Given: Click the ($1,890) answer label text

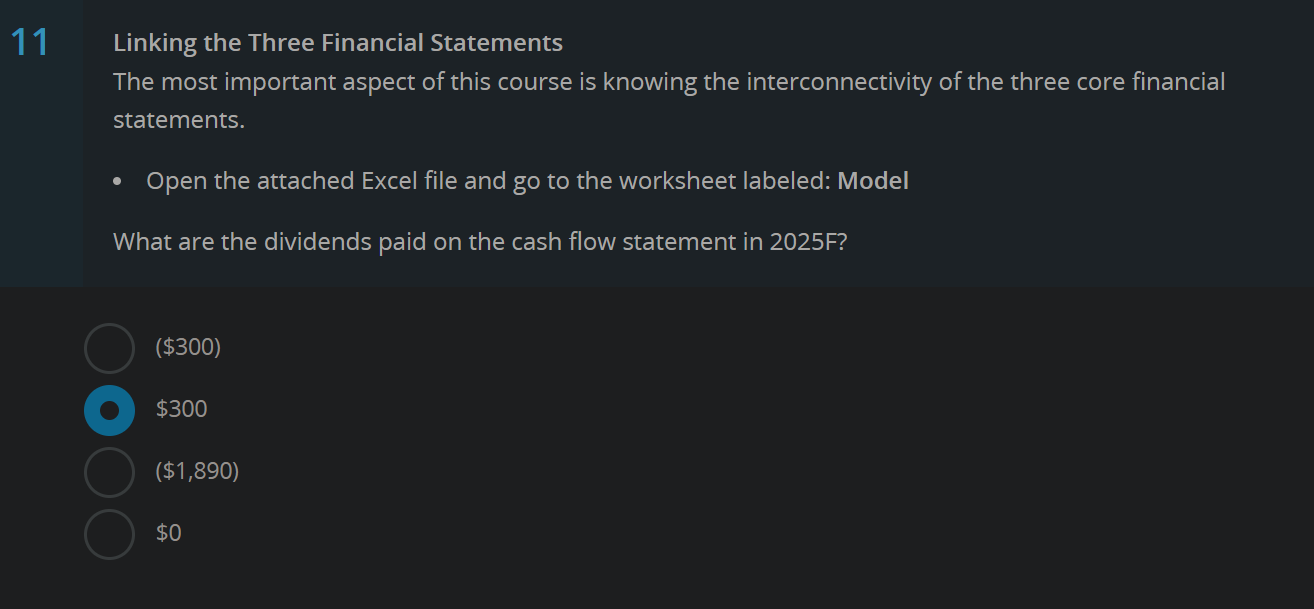Looking at the screenshot, I should pos(196,471).
